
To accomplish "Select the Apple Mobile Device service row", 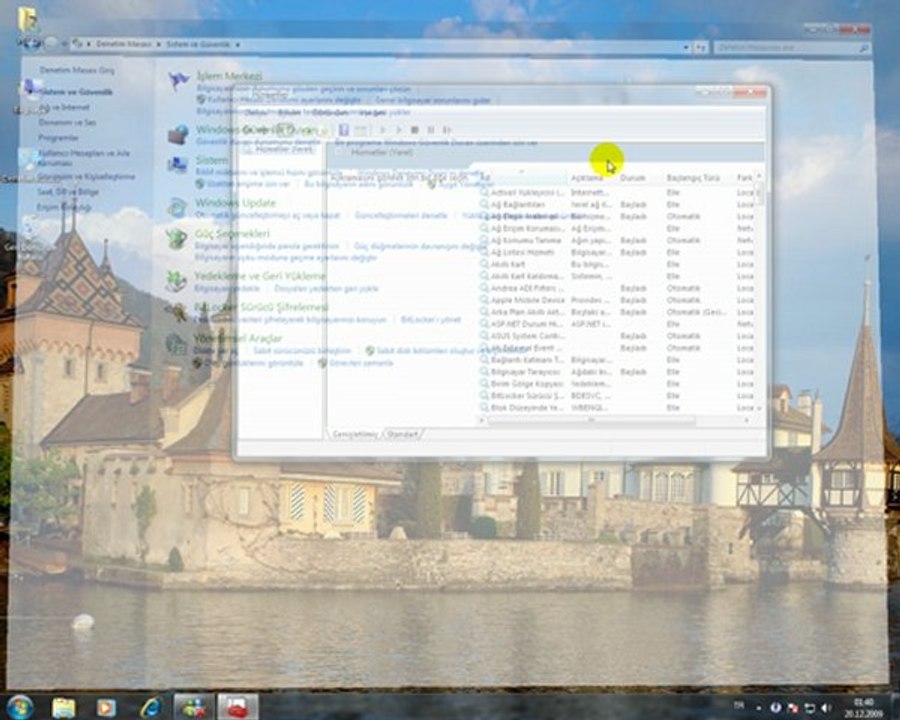I will point(617,300).
